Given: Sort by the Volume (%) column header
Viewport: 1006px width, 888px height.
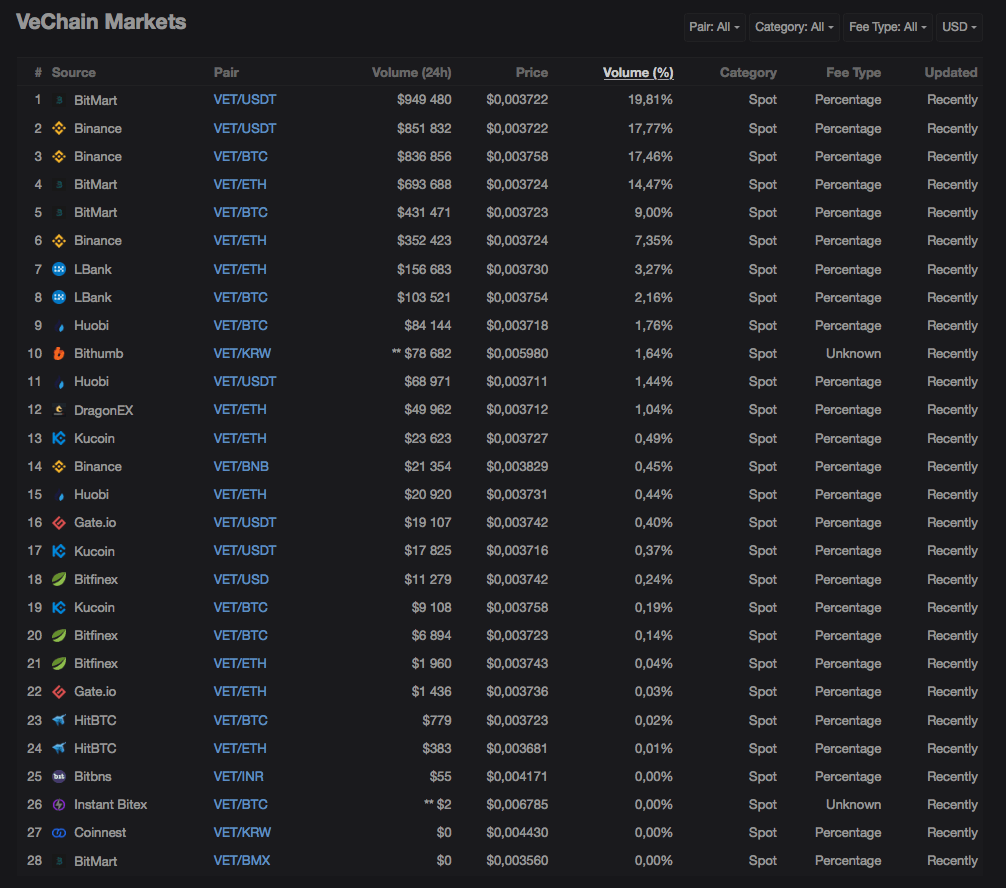Looking at the screenshot, I should (638, 73).
